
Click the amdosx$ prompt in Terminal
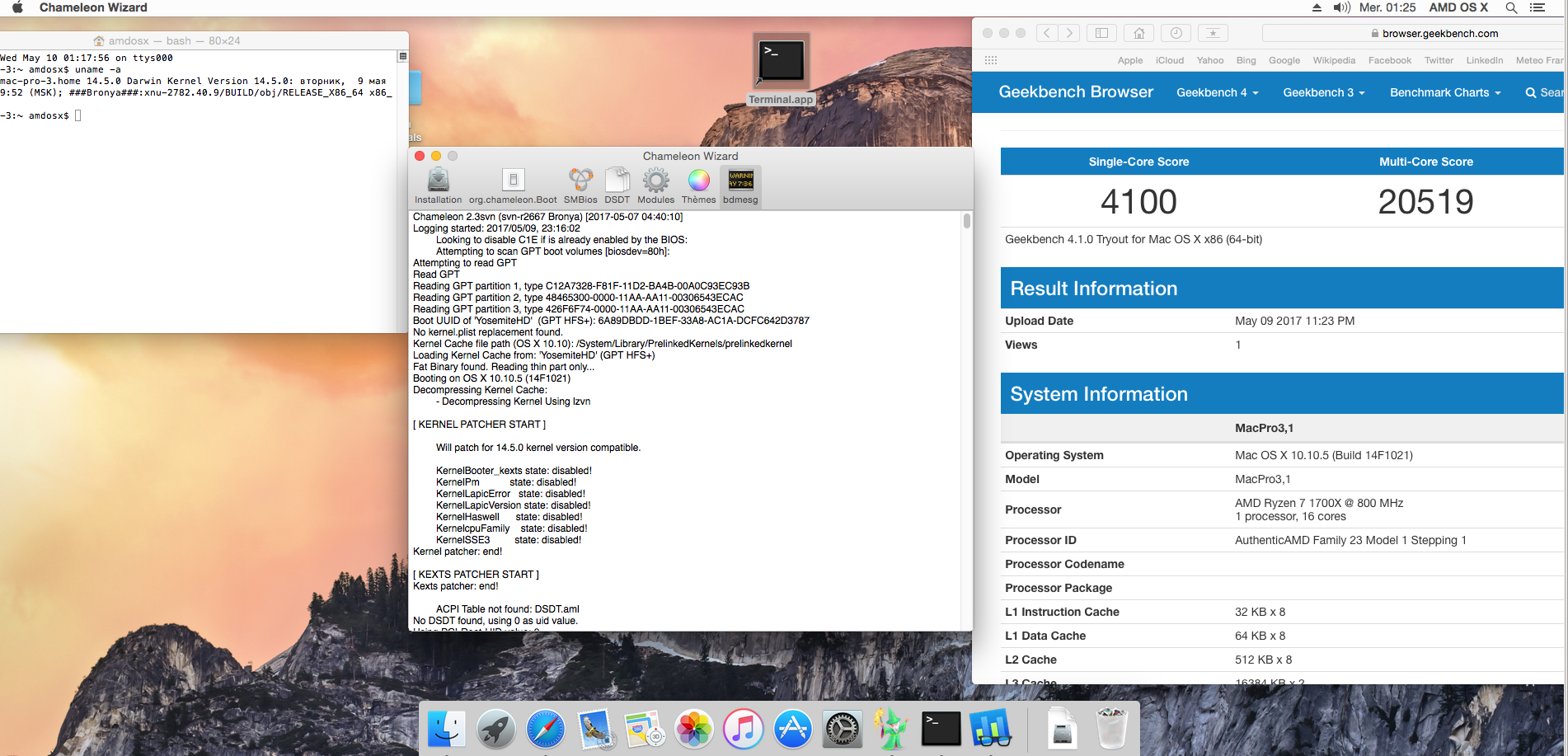(x=49, y=116)
